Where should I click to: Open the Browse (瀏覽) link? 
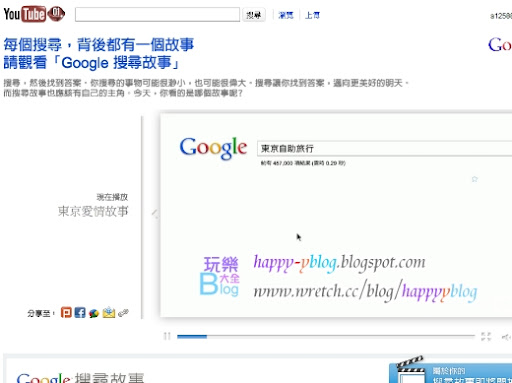tap(286, 15)
